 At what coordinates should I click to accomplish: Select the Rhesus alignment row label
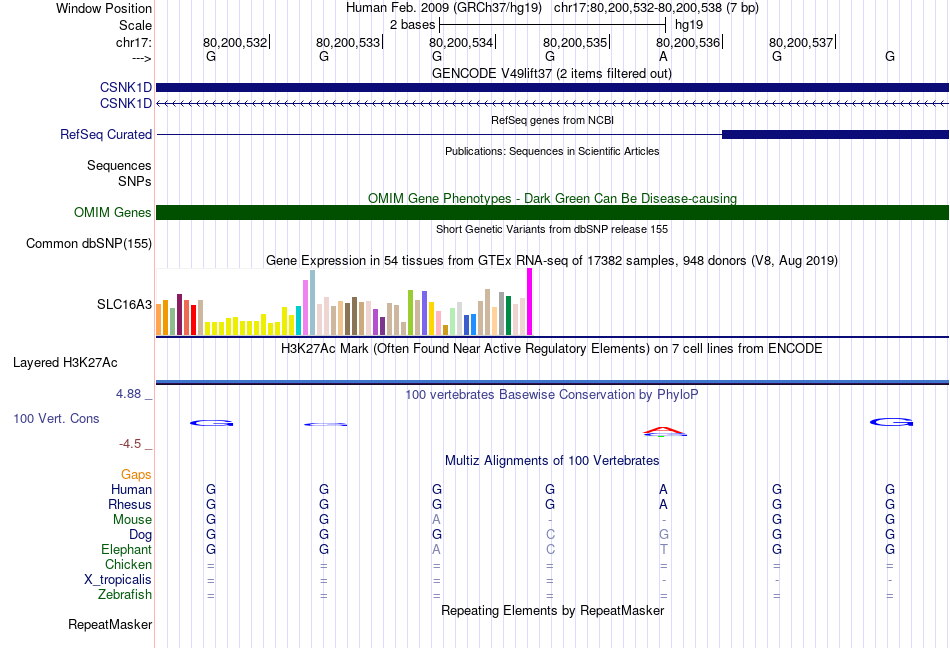click(x=130, y=504)
